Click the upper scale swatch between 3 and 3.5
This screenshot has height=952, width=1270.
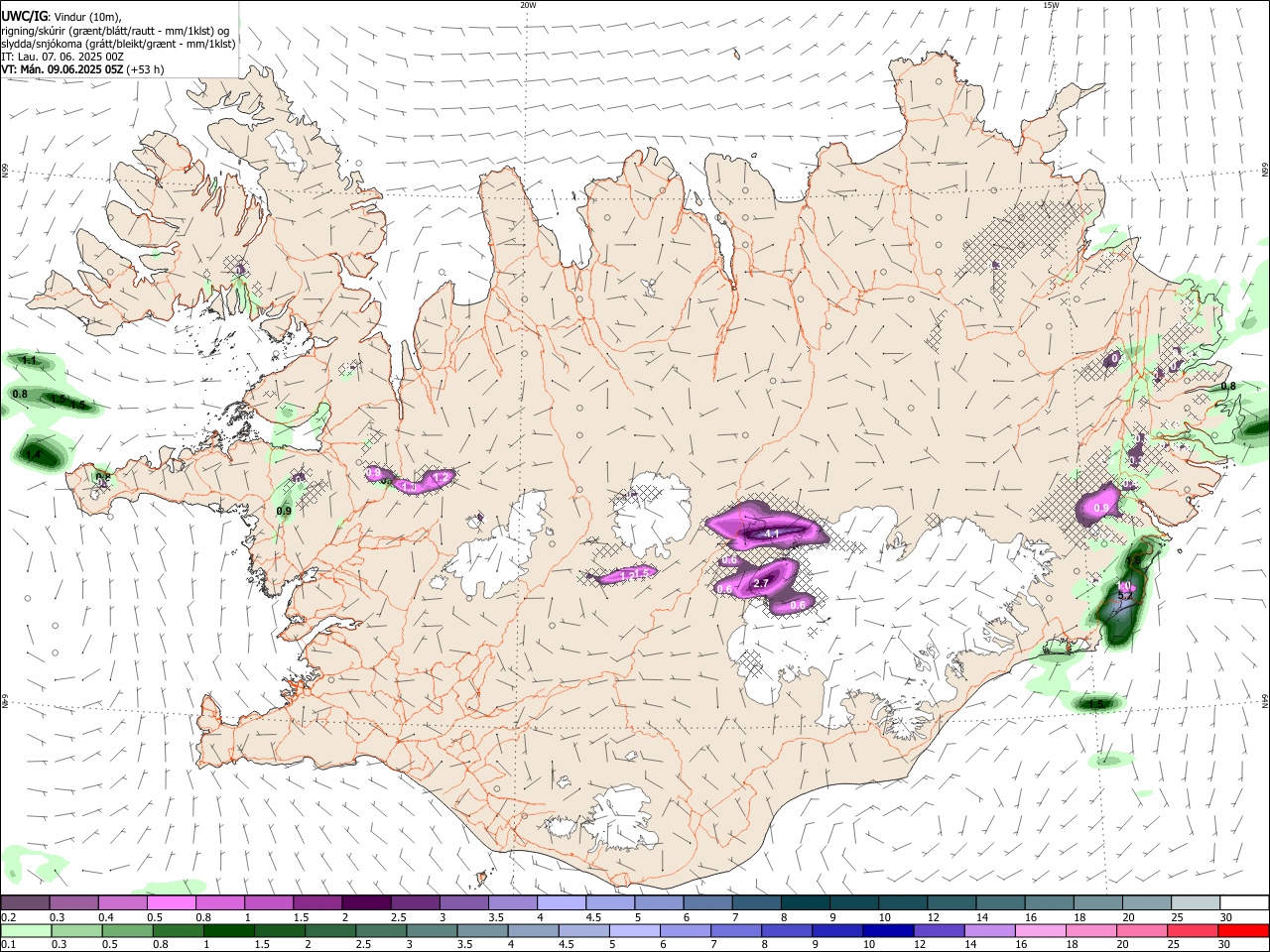pos(463,902)
